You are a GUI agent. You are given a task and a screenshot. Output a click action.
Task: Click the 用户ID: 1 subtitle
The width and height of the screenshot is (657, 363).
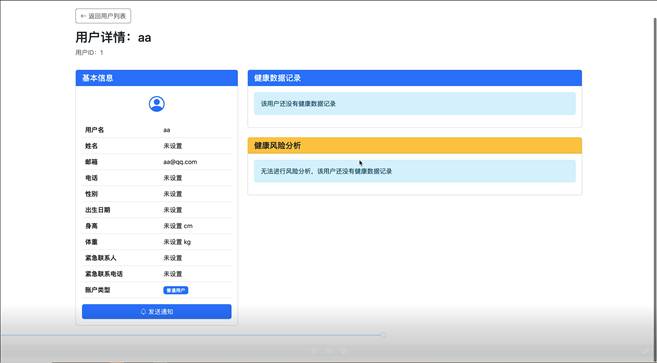[x=89, y=52]
